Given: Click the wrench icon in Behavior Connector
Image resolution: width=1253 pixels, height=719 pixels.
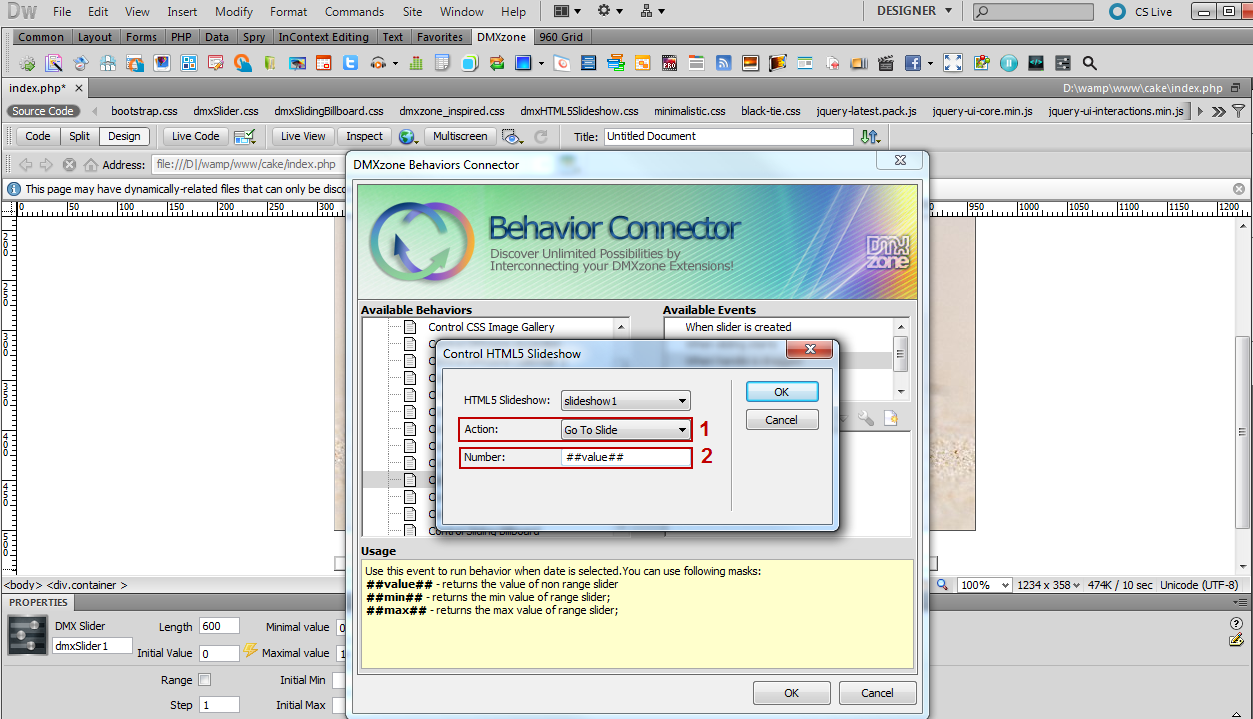Looking at the screenshot, I should (x=866, y=418).
